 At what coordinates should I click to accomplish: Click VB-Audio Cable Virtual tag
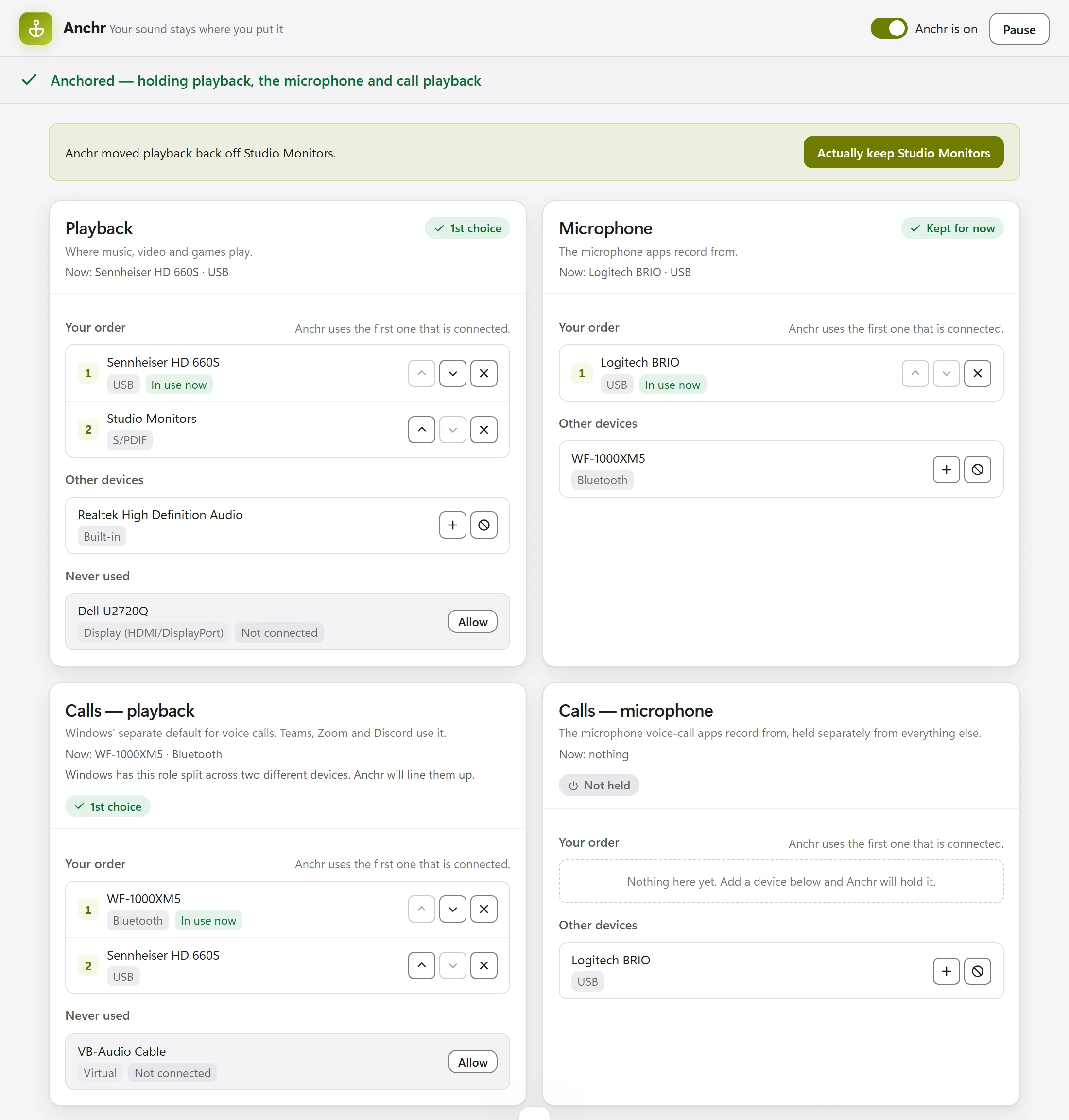click(100, 1073)
